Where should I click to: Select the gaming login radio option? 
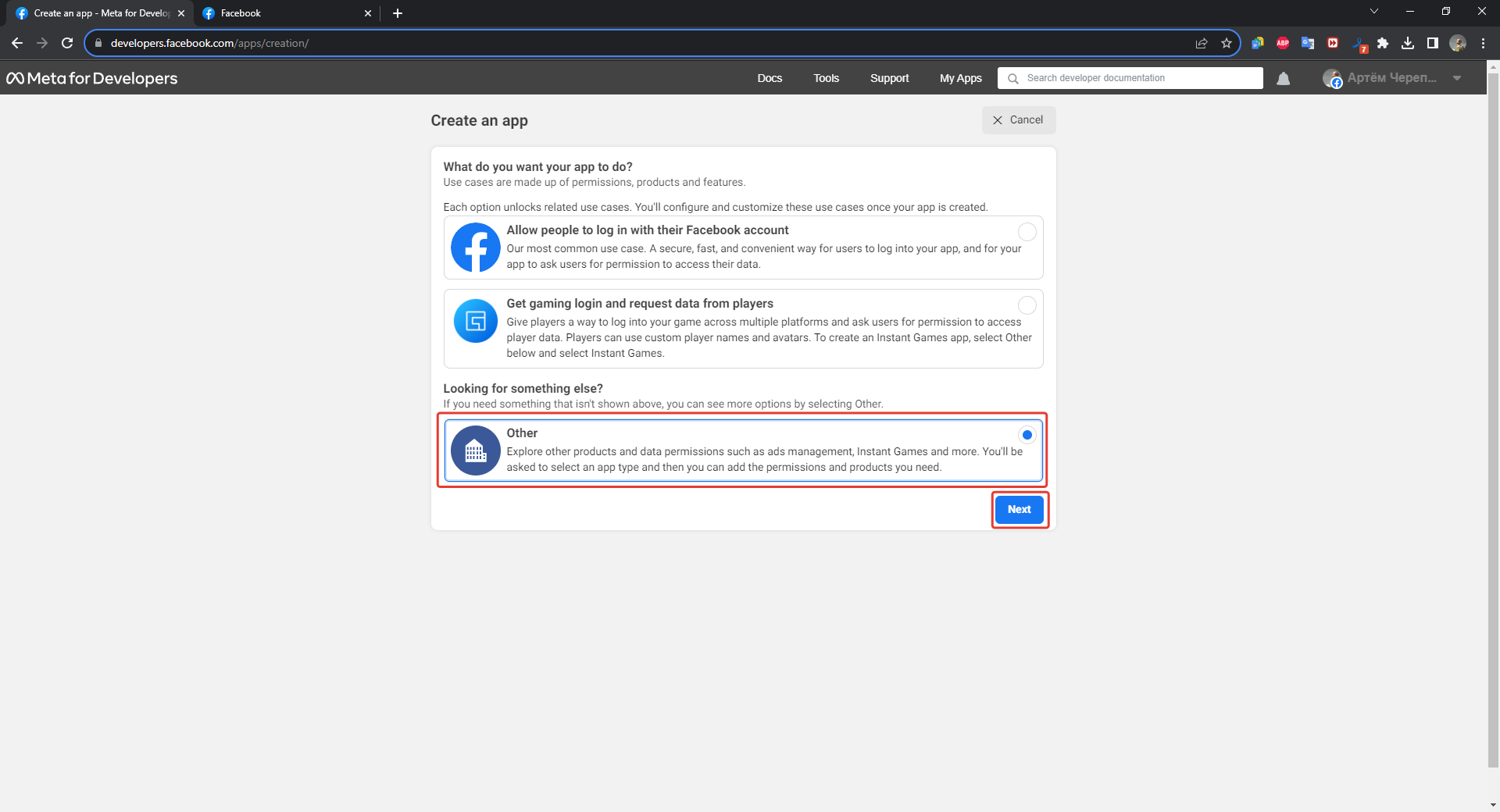point(1027,305)
